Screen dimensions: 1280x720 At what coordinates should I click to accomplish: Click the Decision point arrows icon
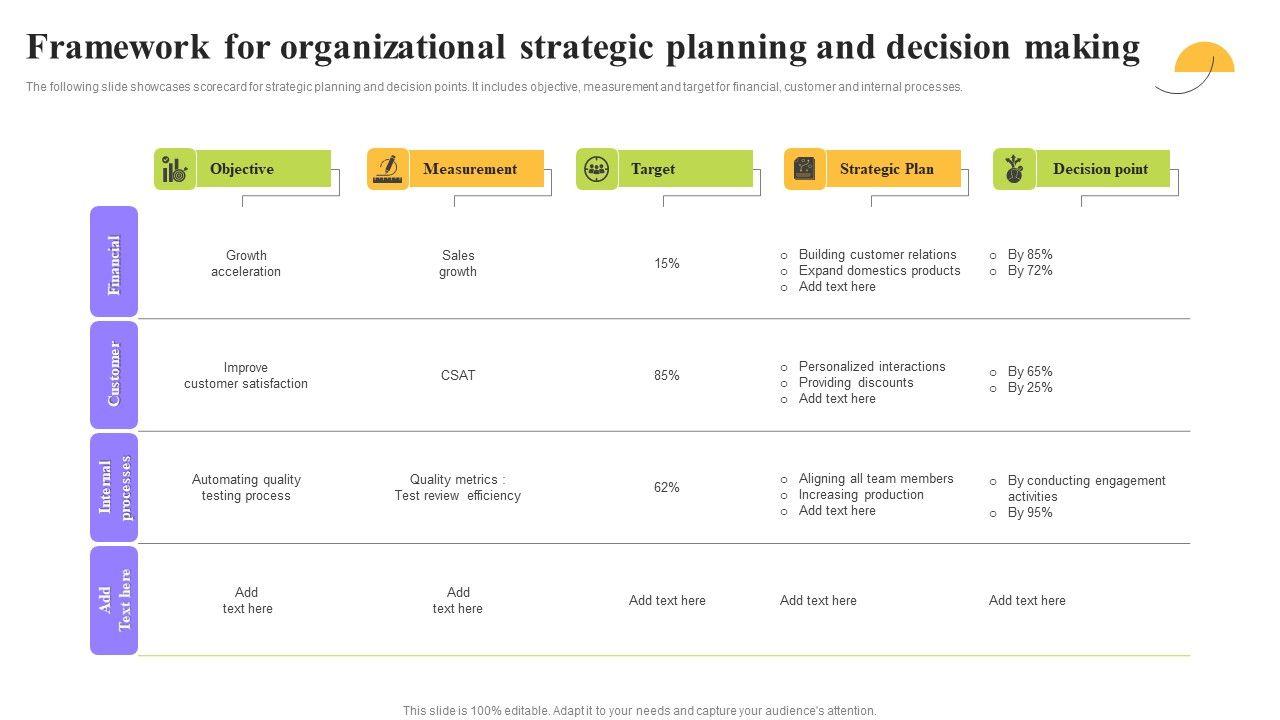pyautogui.click(x=1014, y=169)
